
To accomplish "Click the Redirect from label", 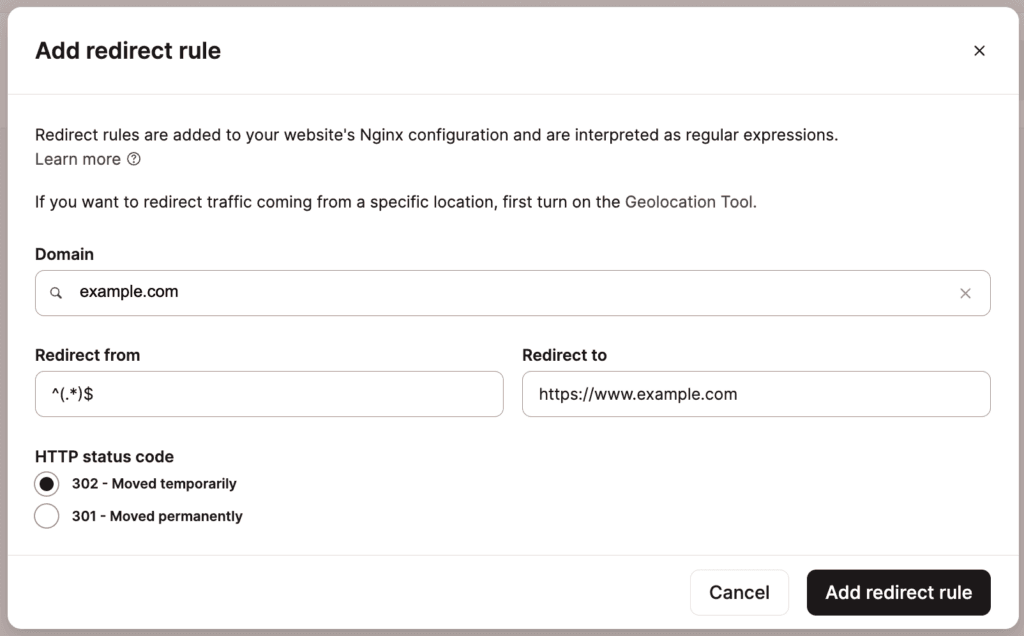I will [x=88, y=355].
